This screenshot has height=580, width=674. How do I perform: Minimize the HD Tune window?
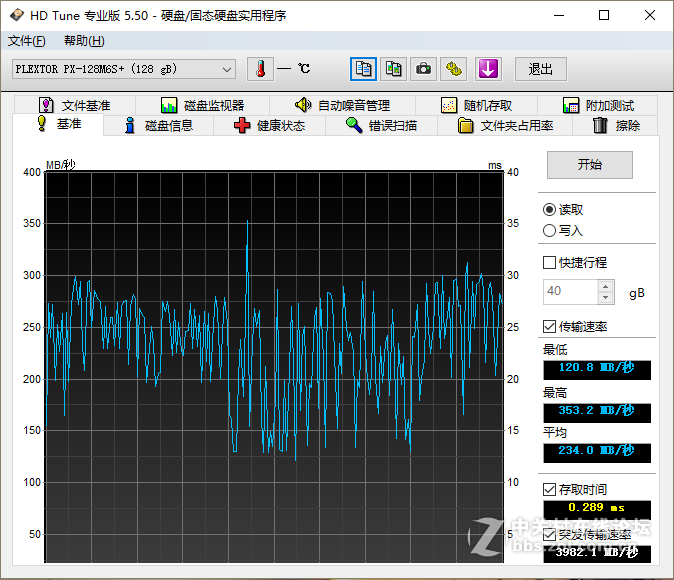(x=559, y=15)
